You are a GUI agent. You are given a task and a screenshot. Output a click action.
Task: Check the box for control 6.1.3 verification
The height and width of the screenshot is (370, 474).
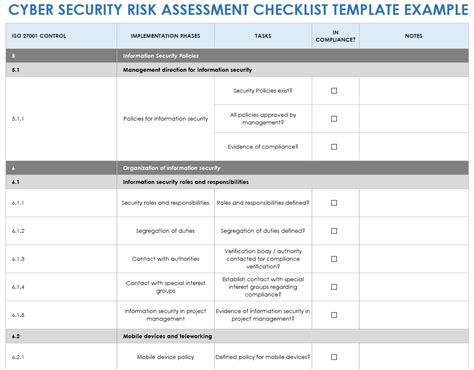pyautogui.click(x=334, y=259)
